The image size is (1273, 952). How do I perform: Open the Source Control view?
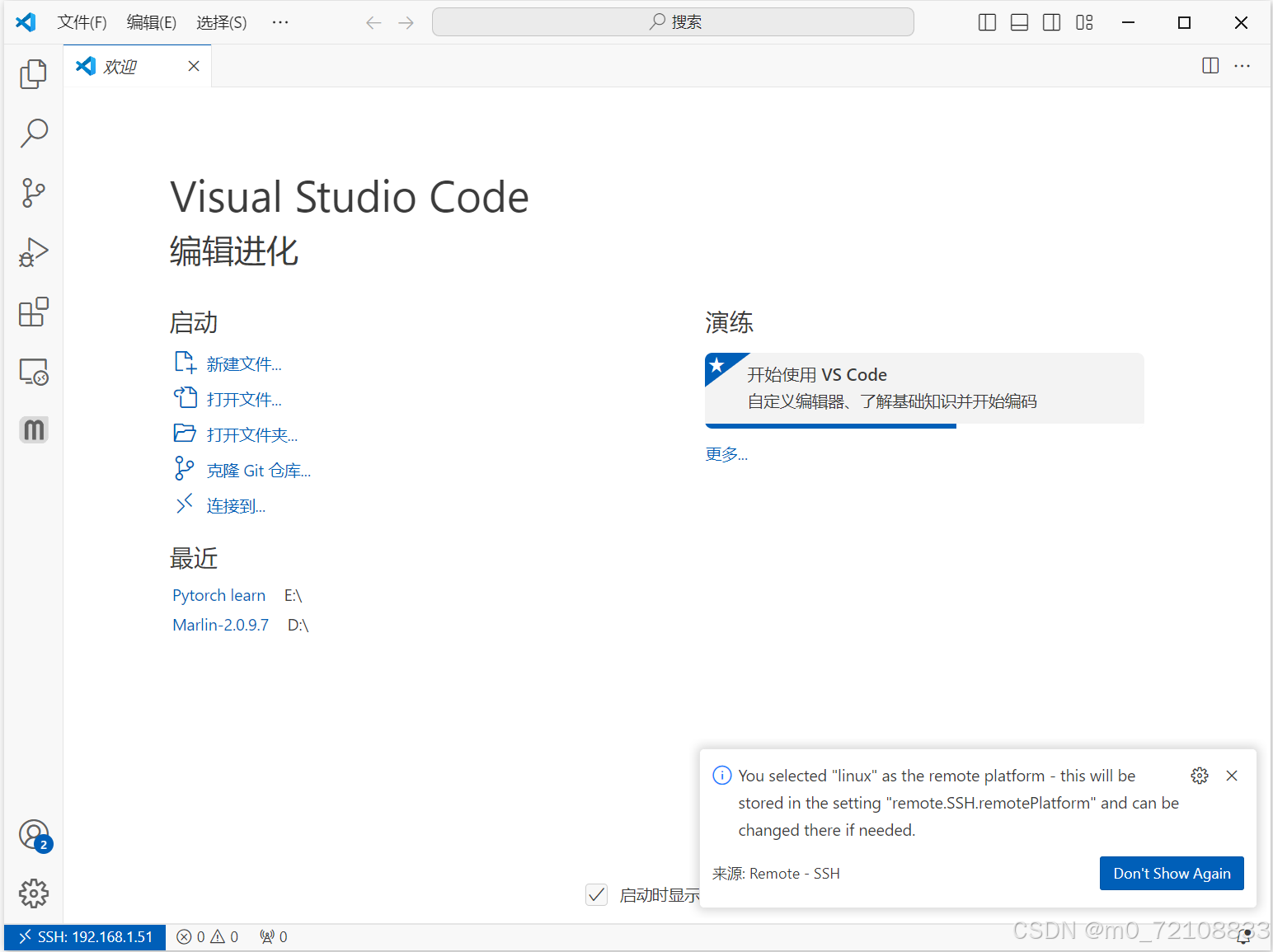click(33, 193)
